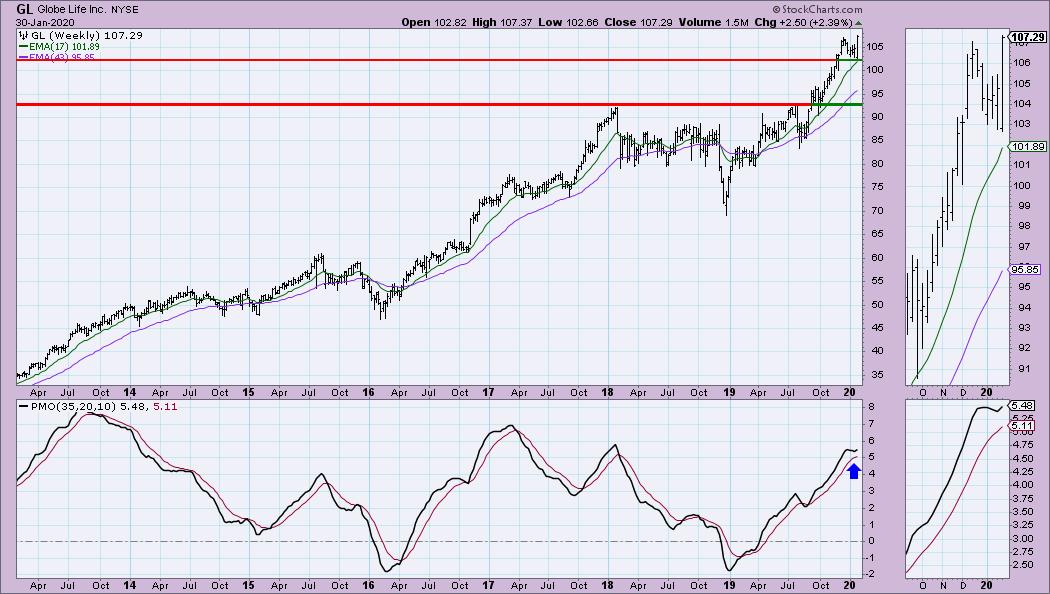Click the up triangle beside the change percent
This screenshot has width=1050, height=594.
(858, 23)
